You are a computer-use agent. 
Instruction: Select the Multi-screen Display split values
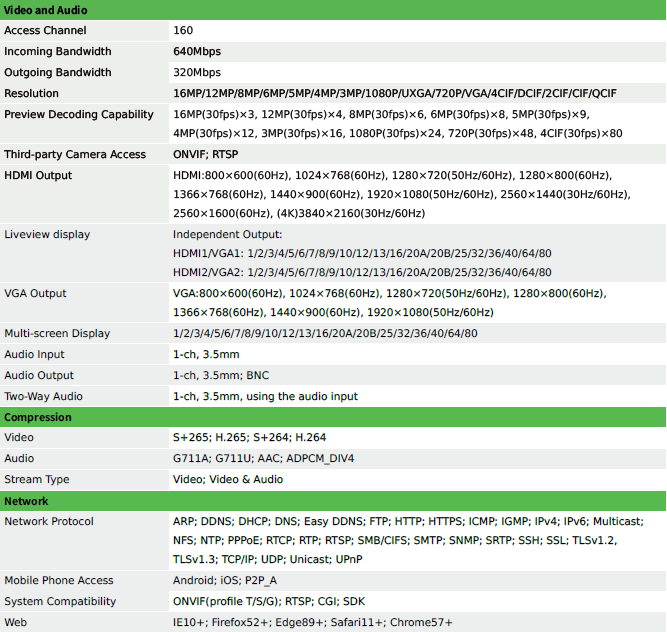click(x=325, y=333)
